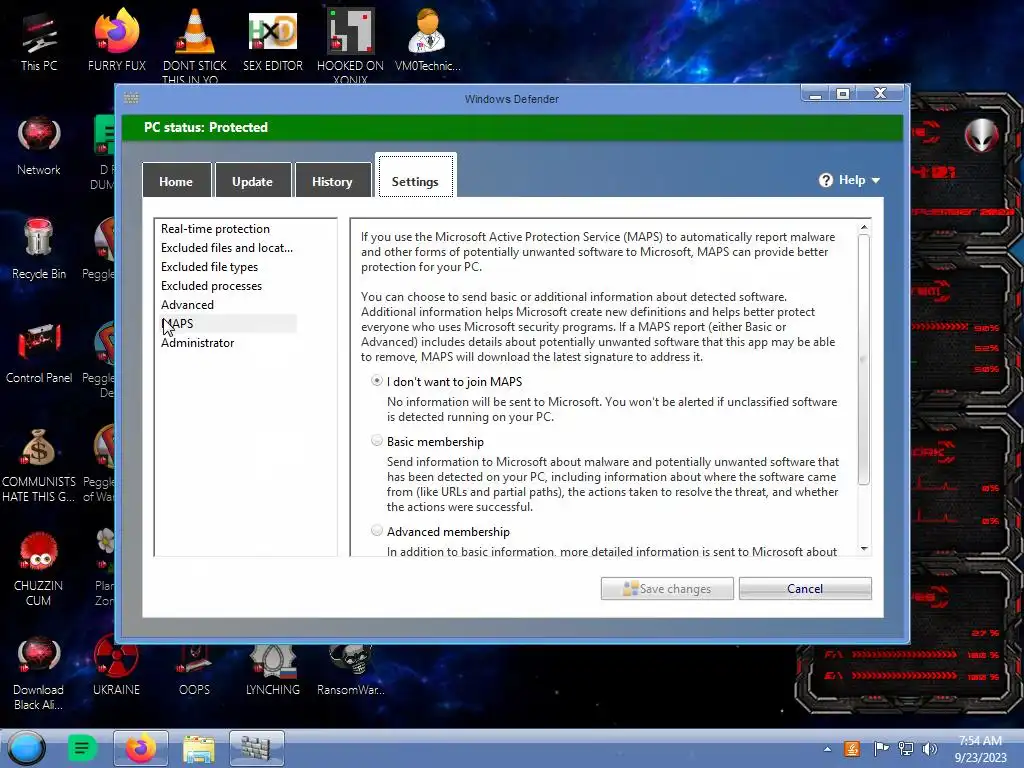Select the MAPS settings category
Viewport: 1024px width, 768px height.
point(228,323)
